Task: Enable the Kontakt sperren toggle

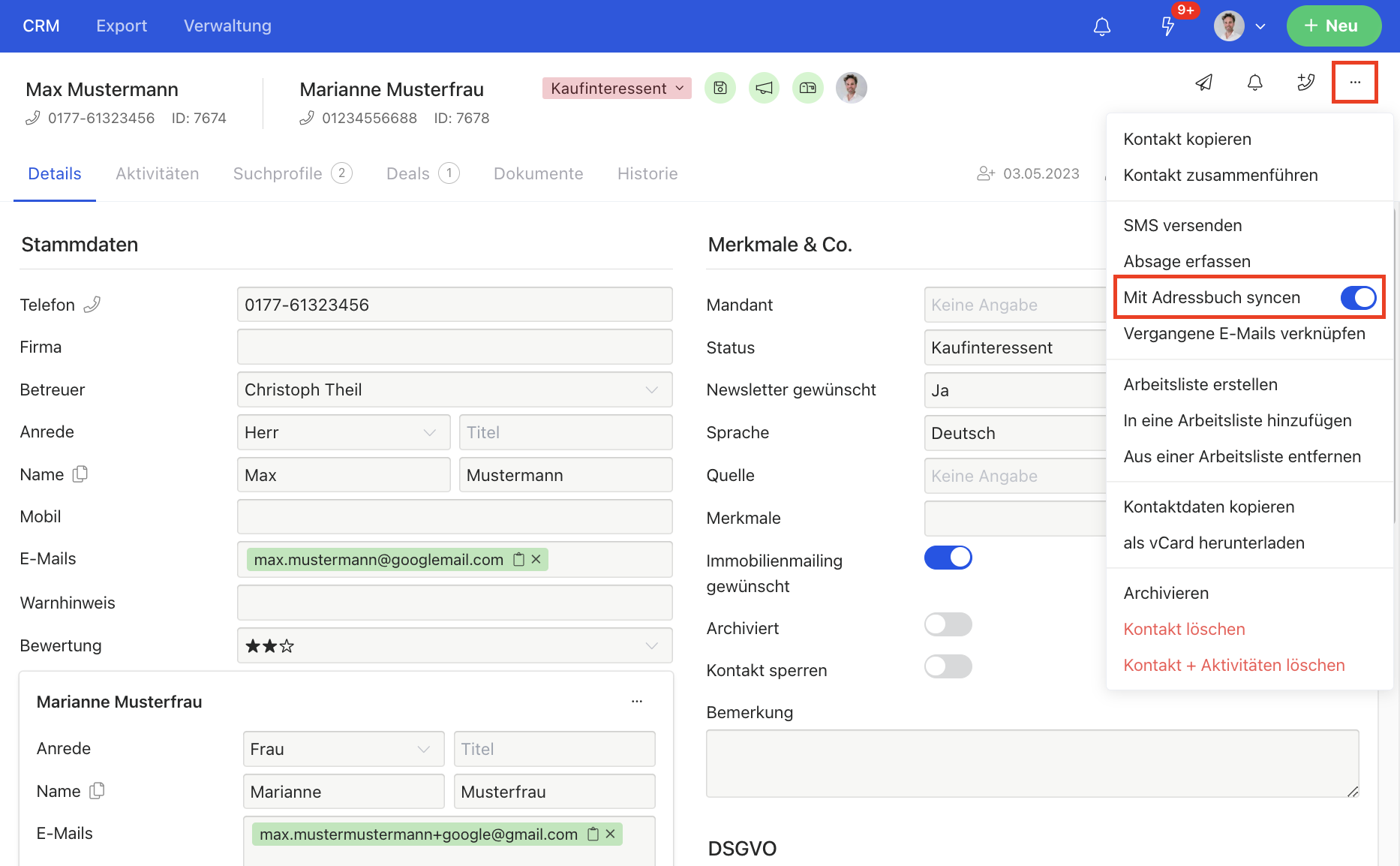Action: coord(948,666)
